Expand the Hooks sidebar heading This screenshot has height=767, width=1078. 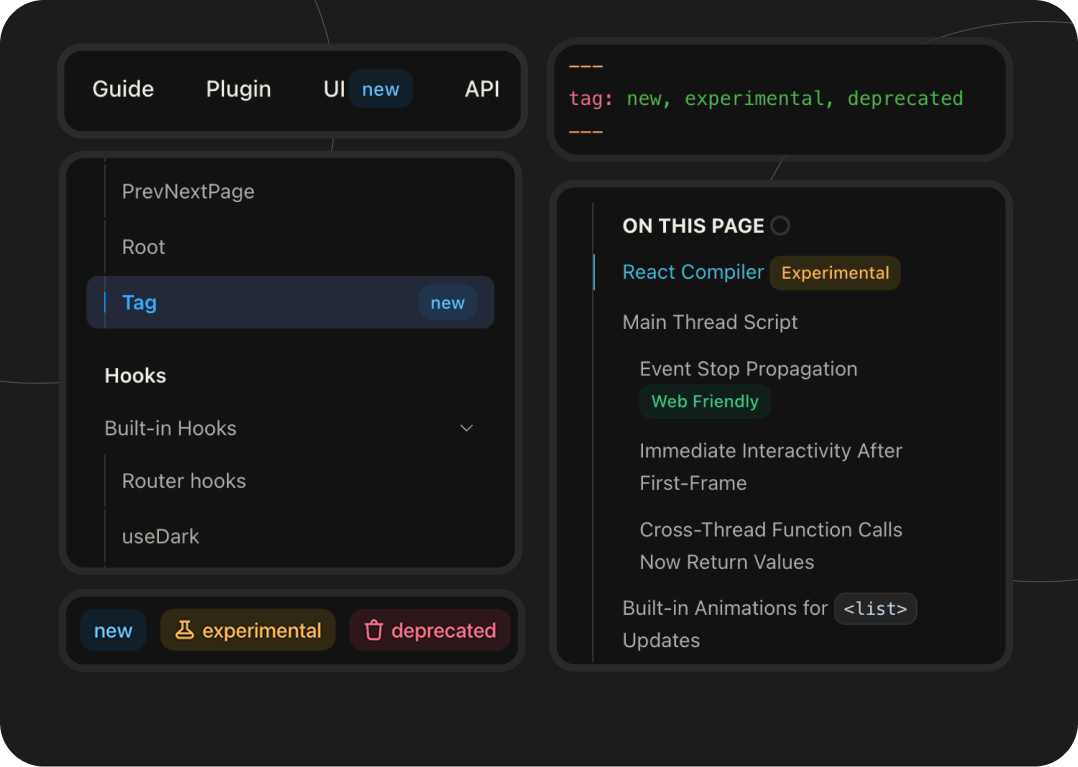(135, 375)
